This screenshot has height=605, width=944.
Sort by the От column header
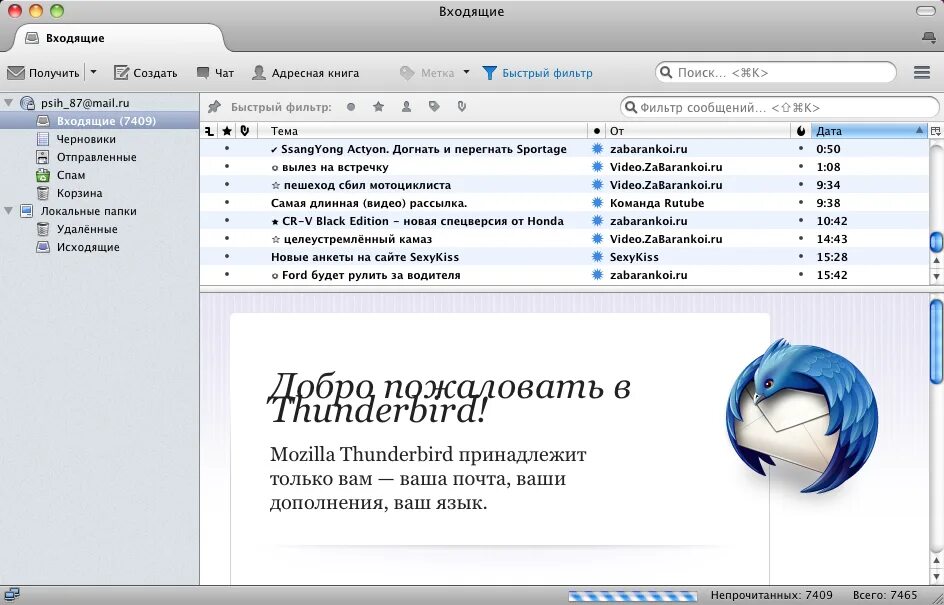(698, 131)
